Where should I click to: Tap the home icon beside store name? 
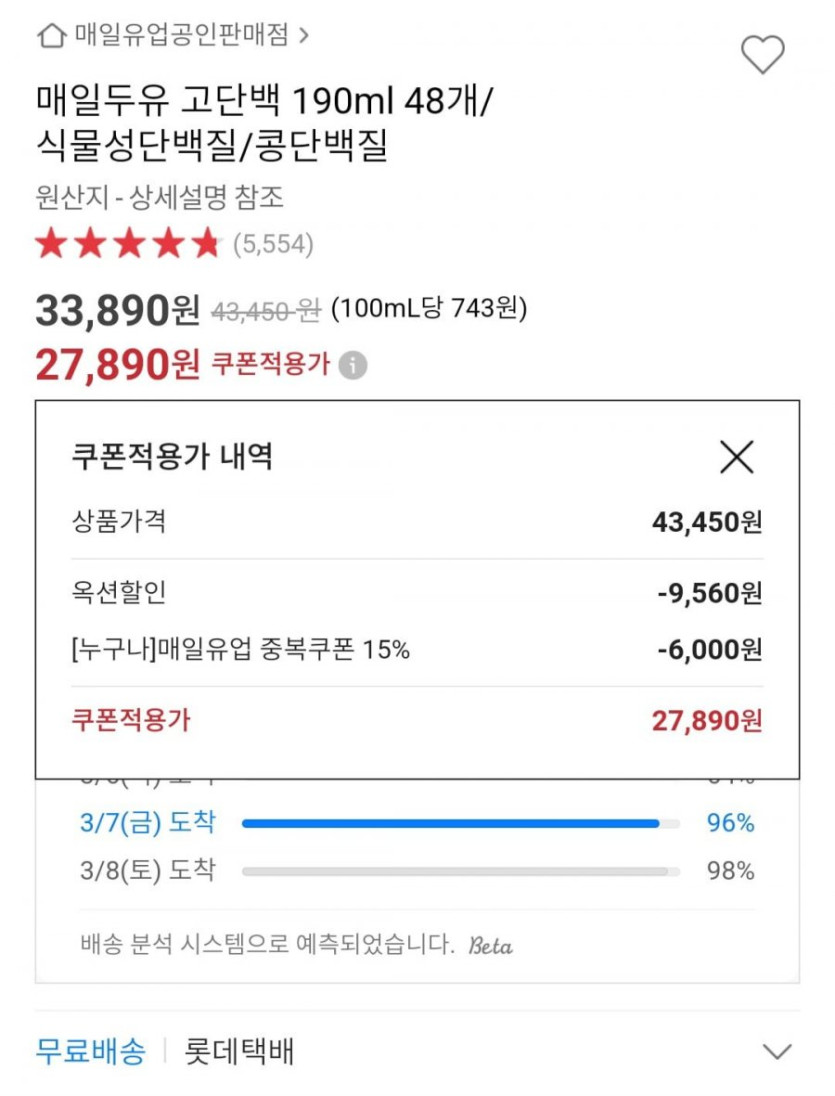(52, 36)
